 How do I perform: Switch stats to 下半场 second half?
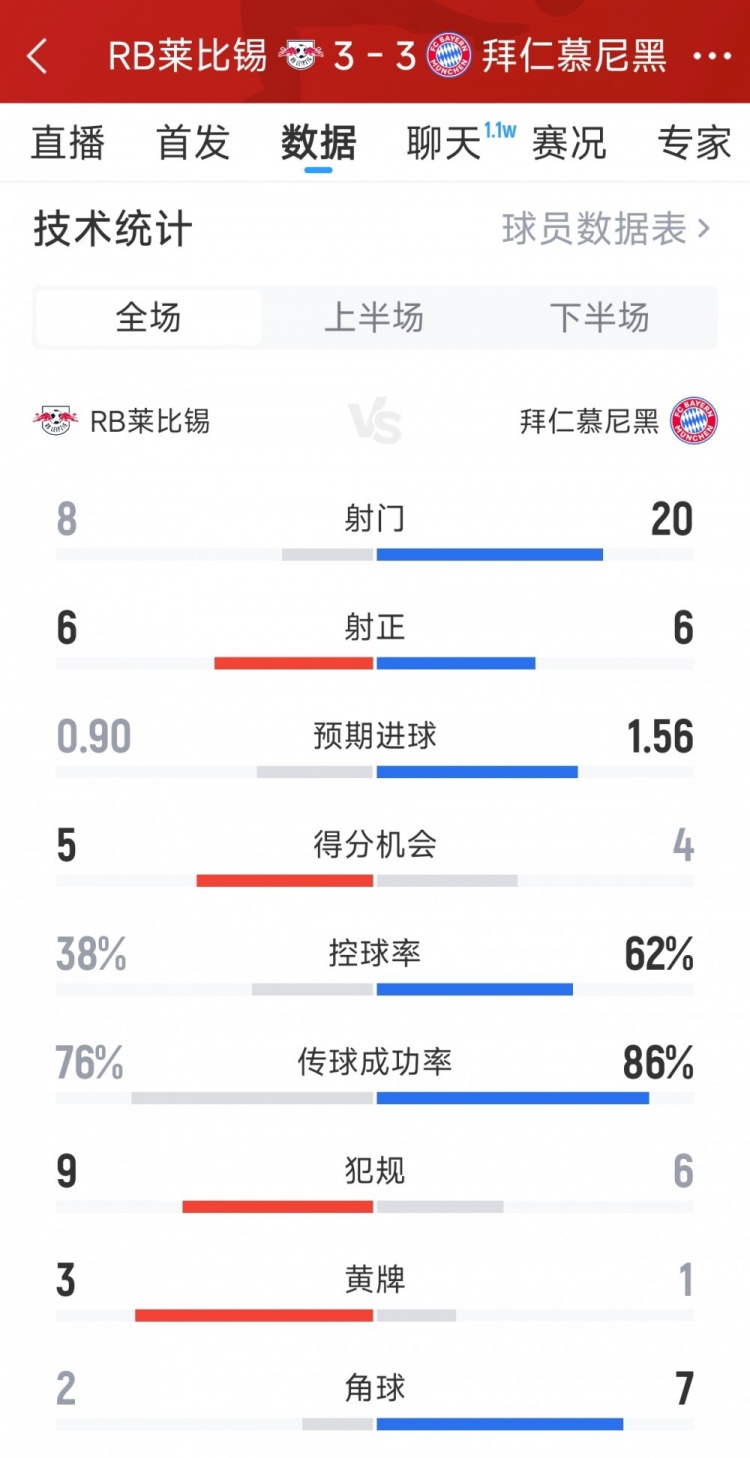pos(599,318)
